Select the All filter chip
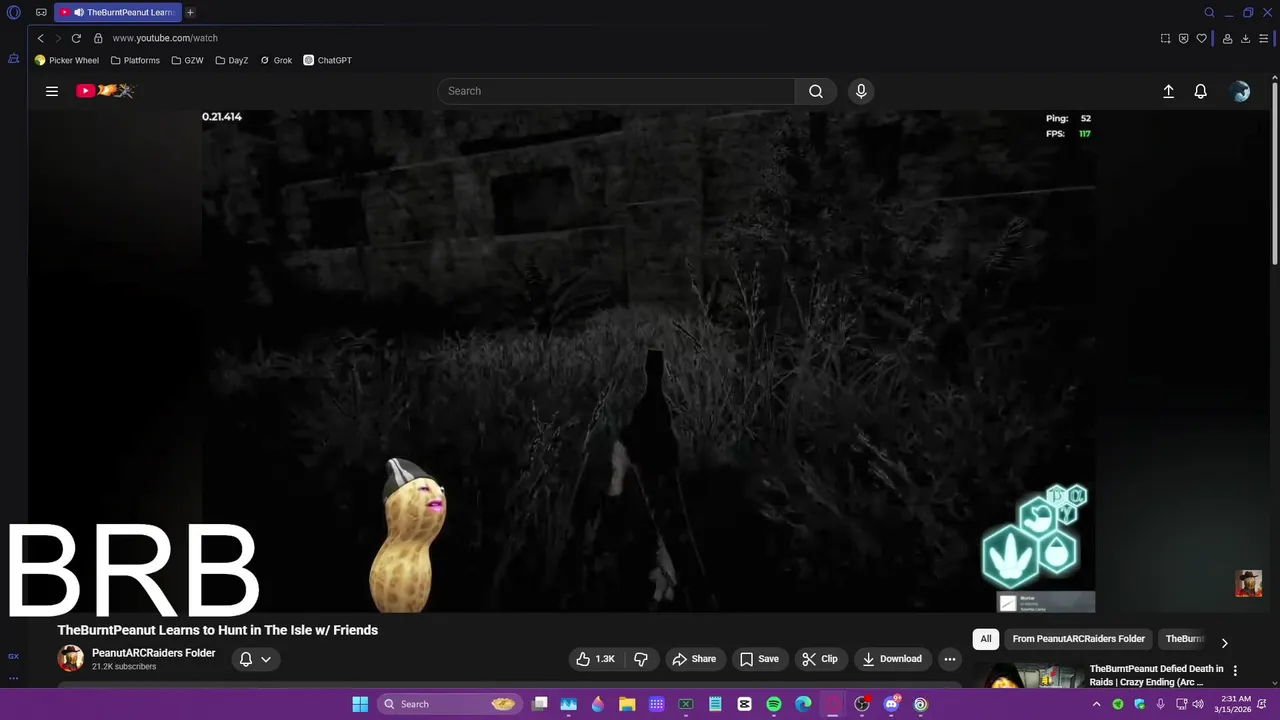The width and height of the screenshot is (1280, 720). coord(986,639)
